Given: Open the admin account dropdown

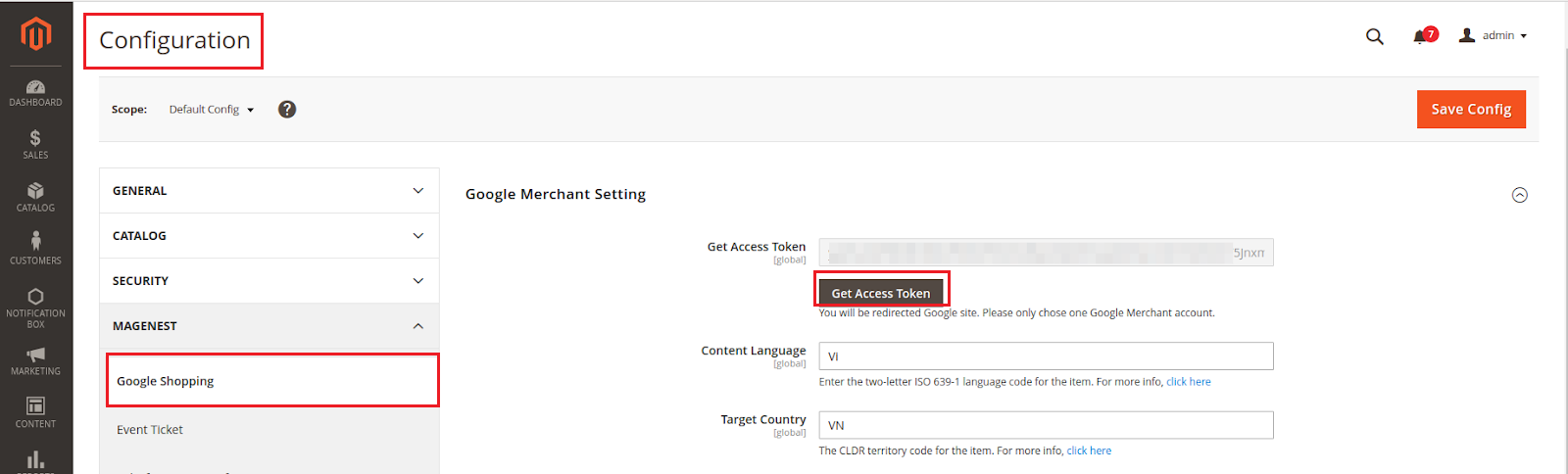Looking at the screenshot, I should [x=1493, y=35].
